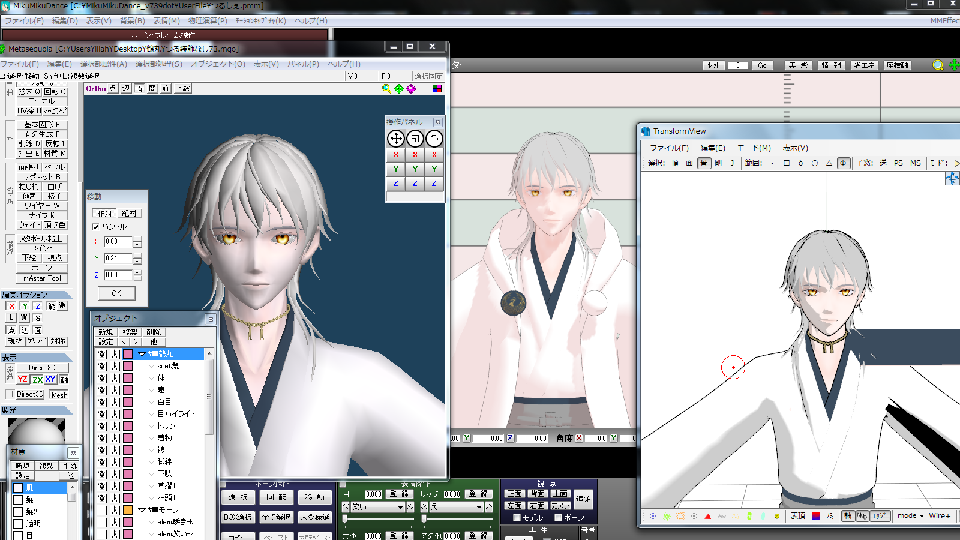The image size is (960, 540).
Task: Click X value stepper in Move dialog
Action: coord(137,242)
